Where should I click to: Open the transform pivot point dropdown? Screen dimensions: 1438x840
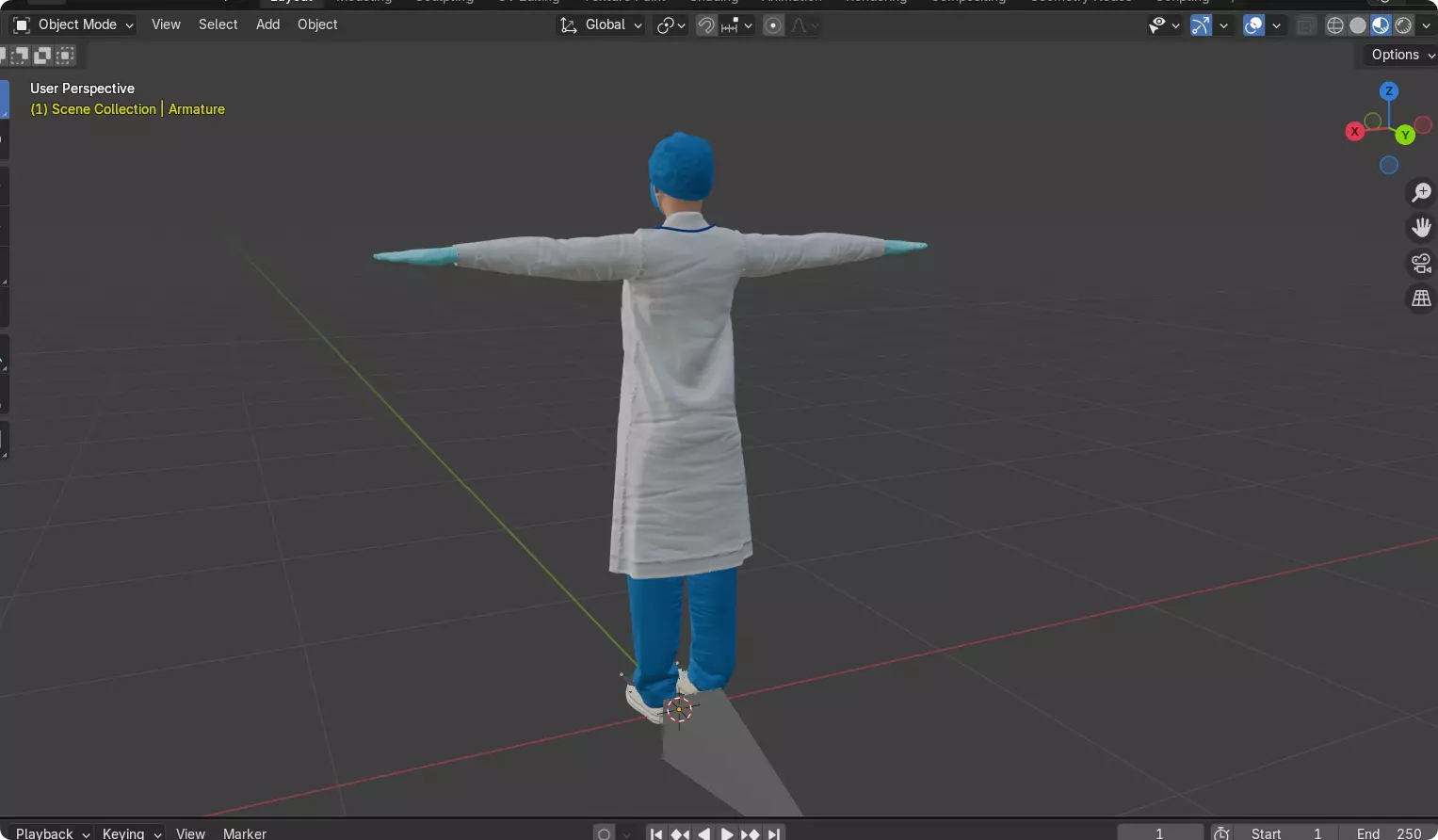(x=671, y=25)
